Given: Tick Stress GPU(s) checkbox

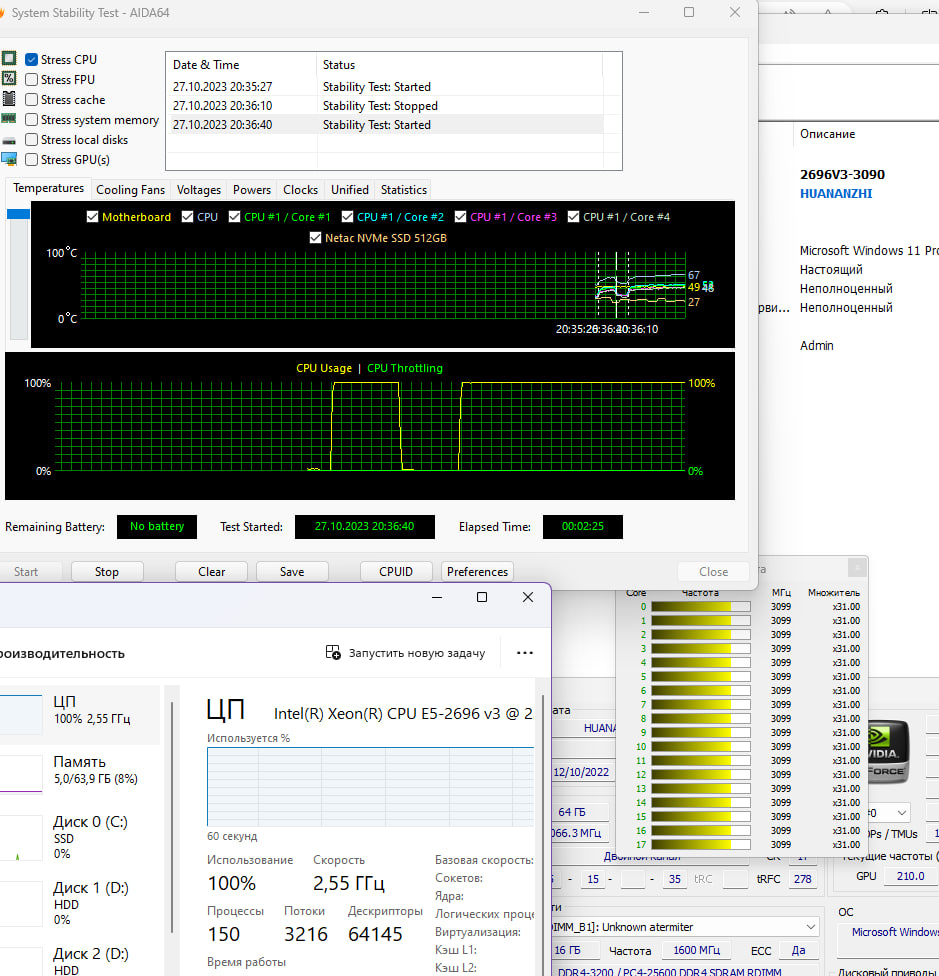Looking at the screenshot, I should point(32,159).
